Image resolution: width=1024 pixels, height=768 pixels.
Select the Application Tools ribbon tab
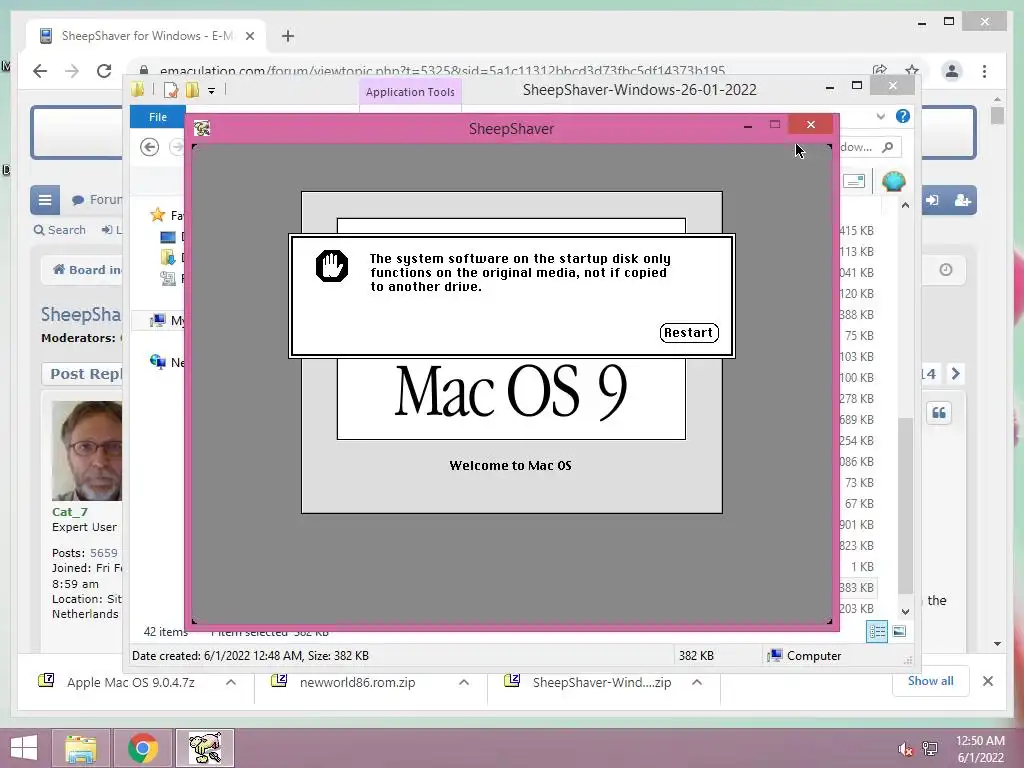pos(410,92)
